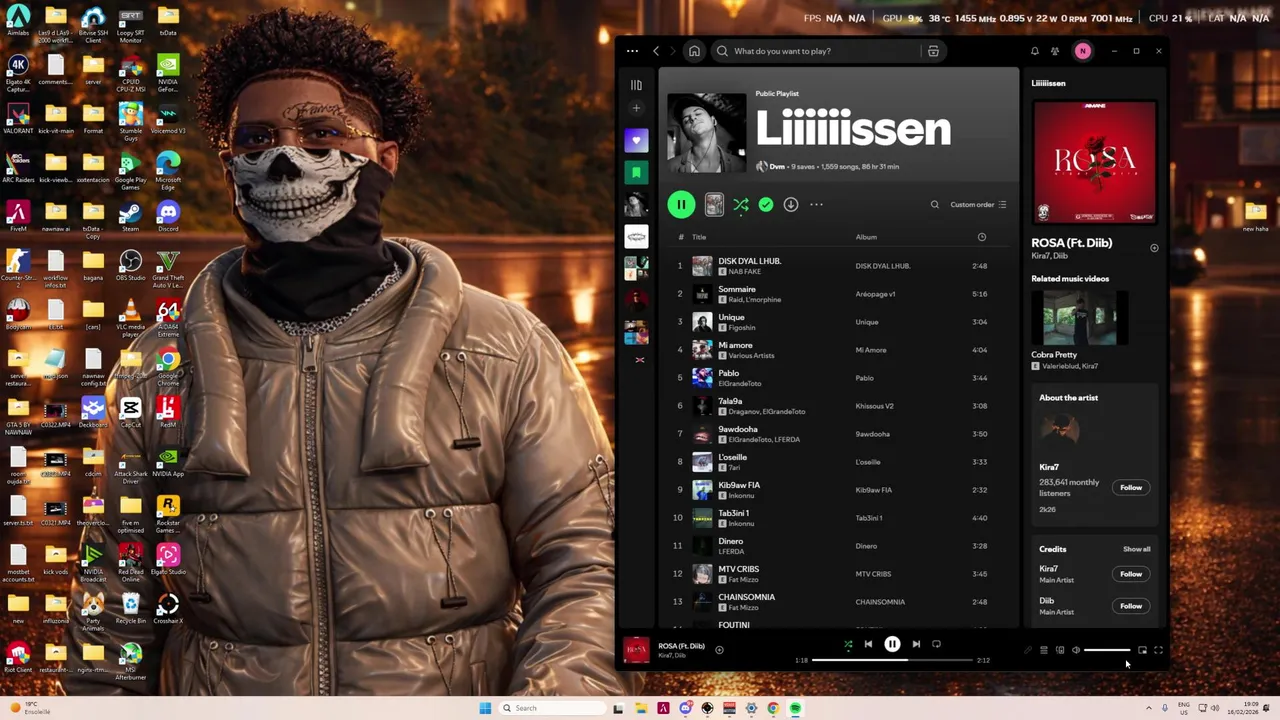Open Discord desktop shortcut

(x=168, y=216)
